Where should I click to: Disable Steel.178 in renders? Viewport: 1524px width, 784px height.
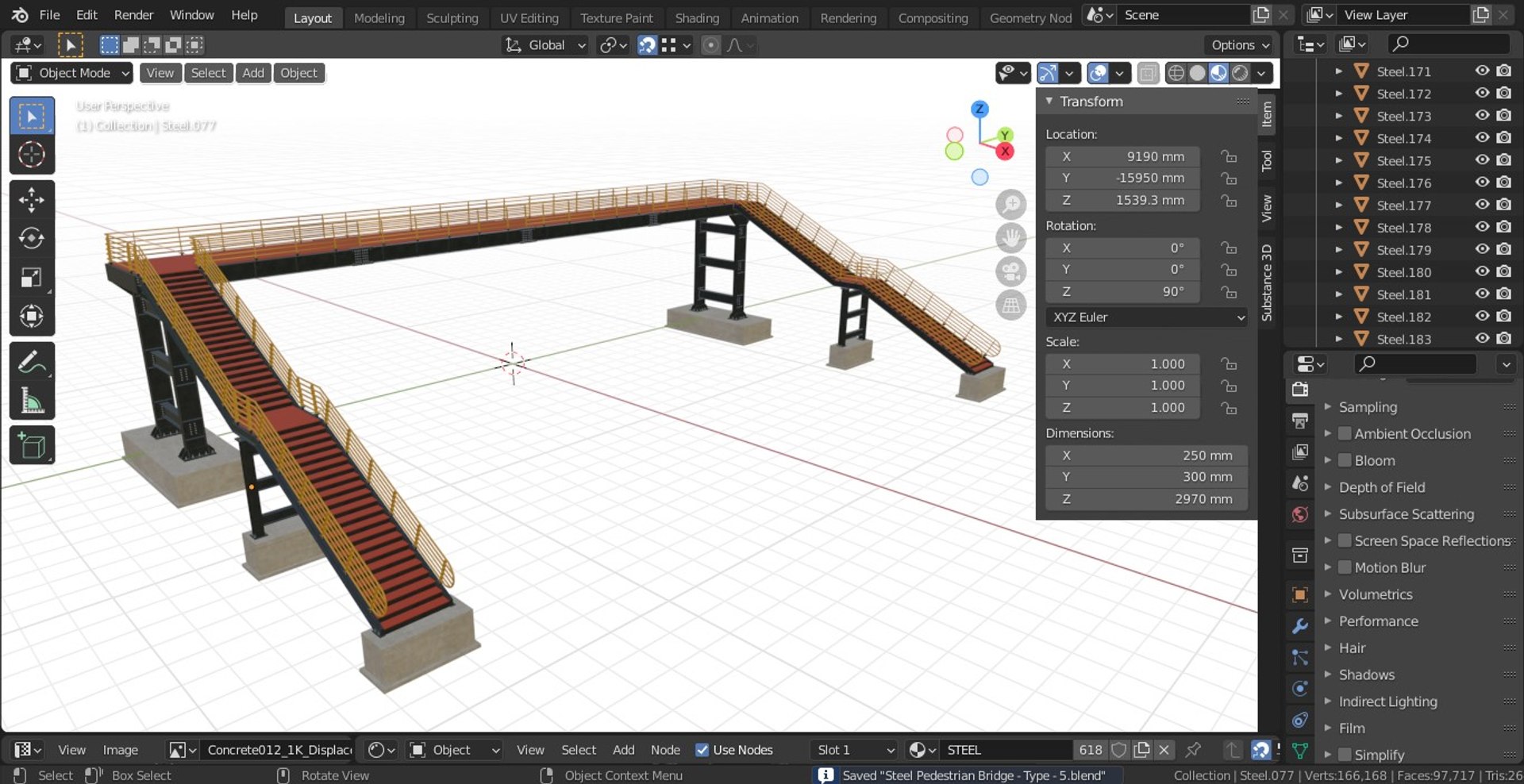(1503, 227)
